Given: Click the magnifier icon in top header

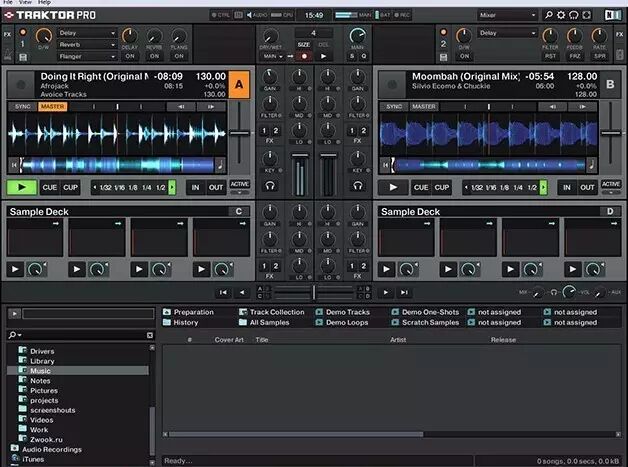Looking at the screenshot, I should (x=548, y=15).
